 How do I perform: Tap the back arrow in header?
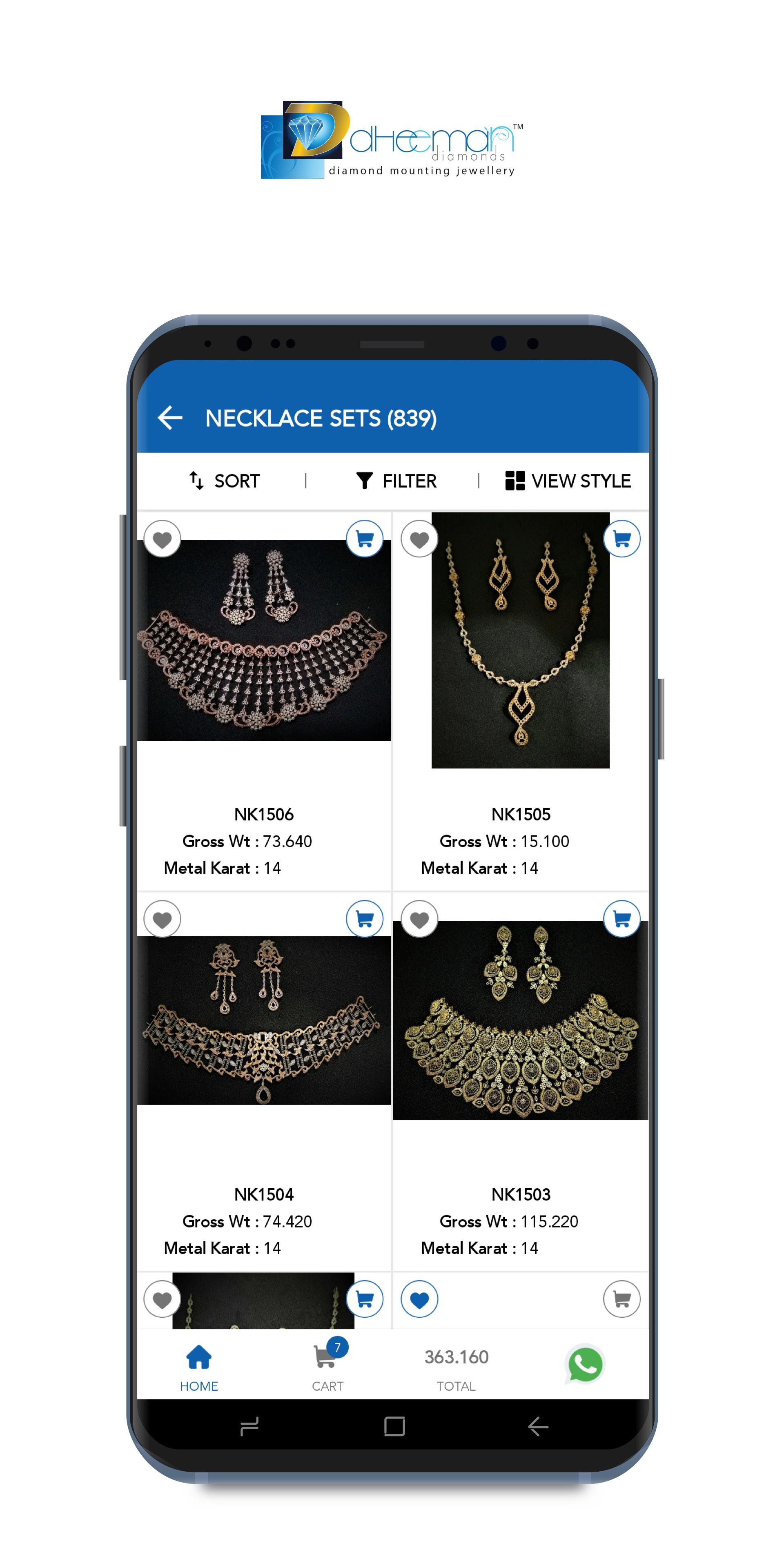pyautogui.click(x=170, y=418)
